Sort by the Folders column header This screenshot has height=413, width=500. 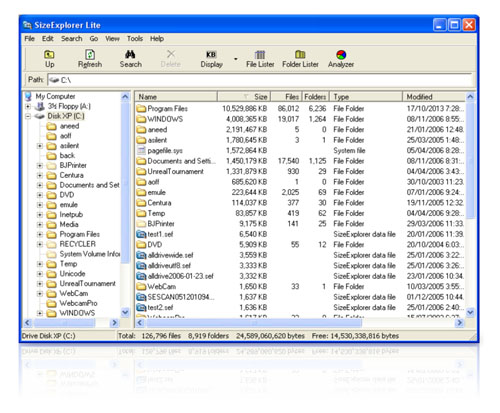(x=315, y=97)
